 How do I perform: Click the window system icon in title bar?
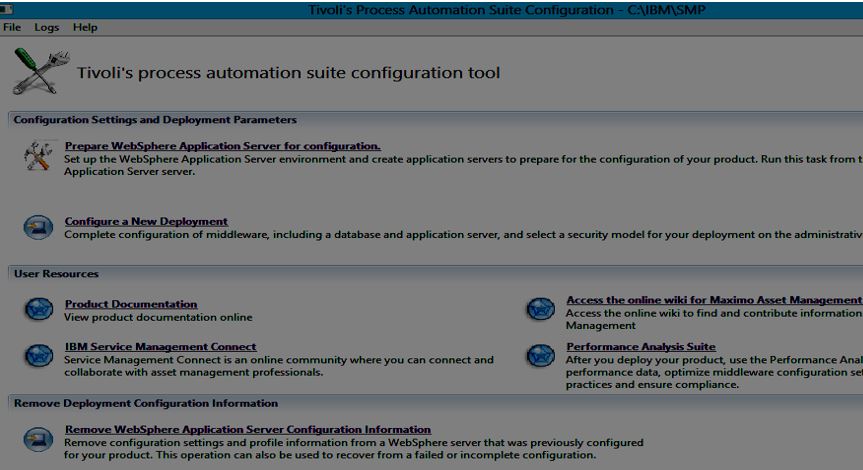click(7, 9)
